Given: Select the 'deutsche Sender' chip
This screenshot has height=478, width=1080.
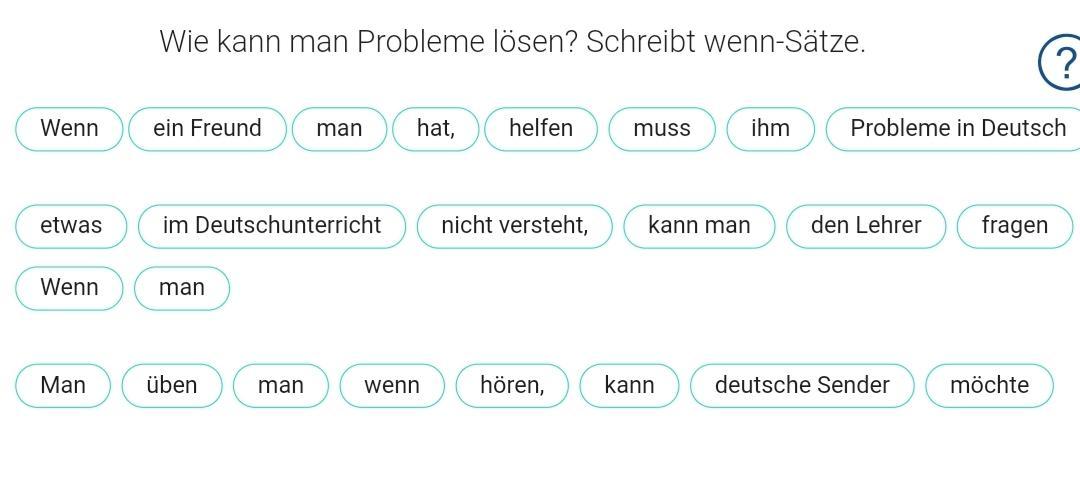Looking at the screenshot, I should pyautogui.click(x=802, y=386).
